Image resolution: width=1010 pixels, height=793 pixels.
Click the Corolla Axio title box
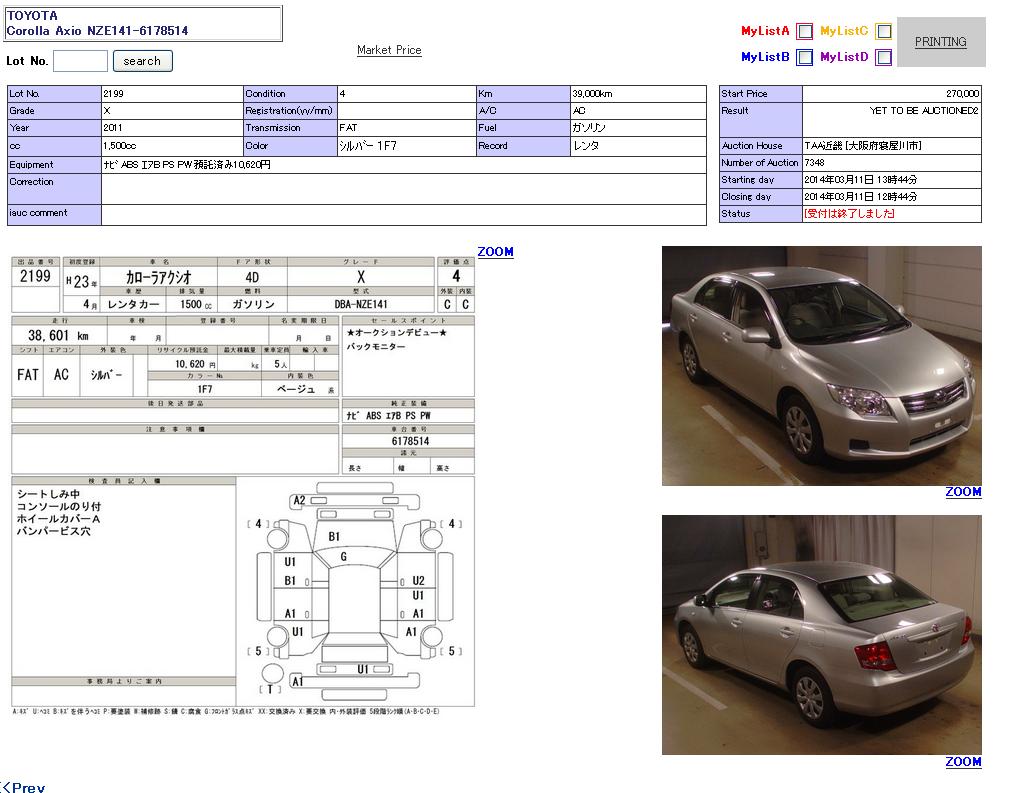pos(143,24)
